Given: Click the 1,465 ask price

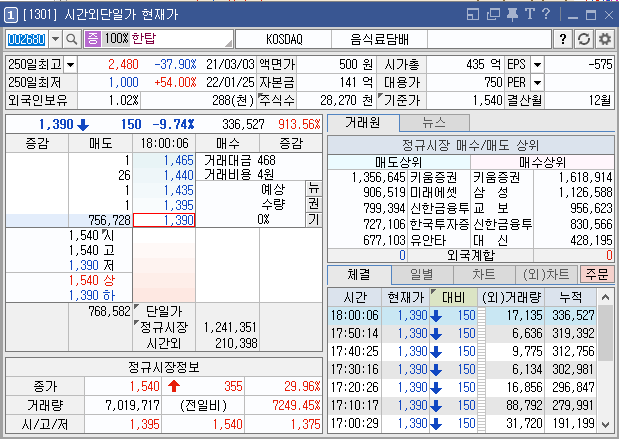Looking at the screenshot, I should (179, 160).
